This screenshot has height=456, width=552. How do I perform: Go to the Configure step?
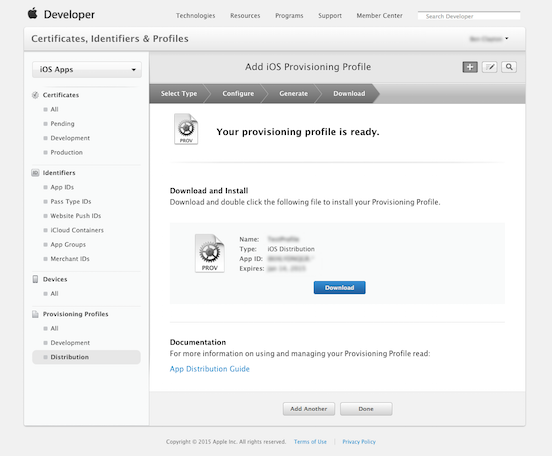point(238,94)
